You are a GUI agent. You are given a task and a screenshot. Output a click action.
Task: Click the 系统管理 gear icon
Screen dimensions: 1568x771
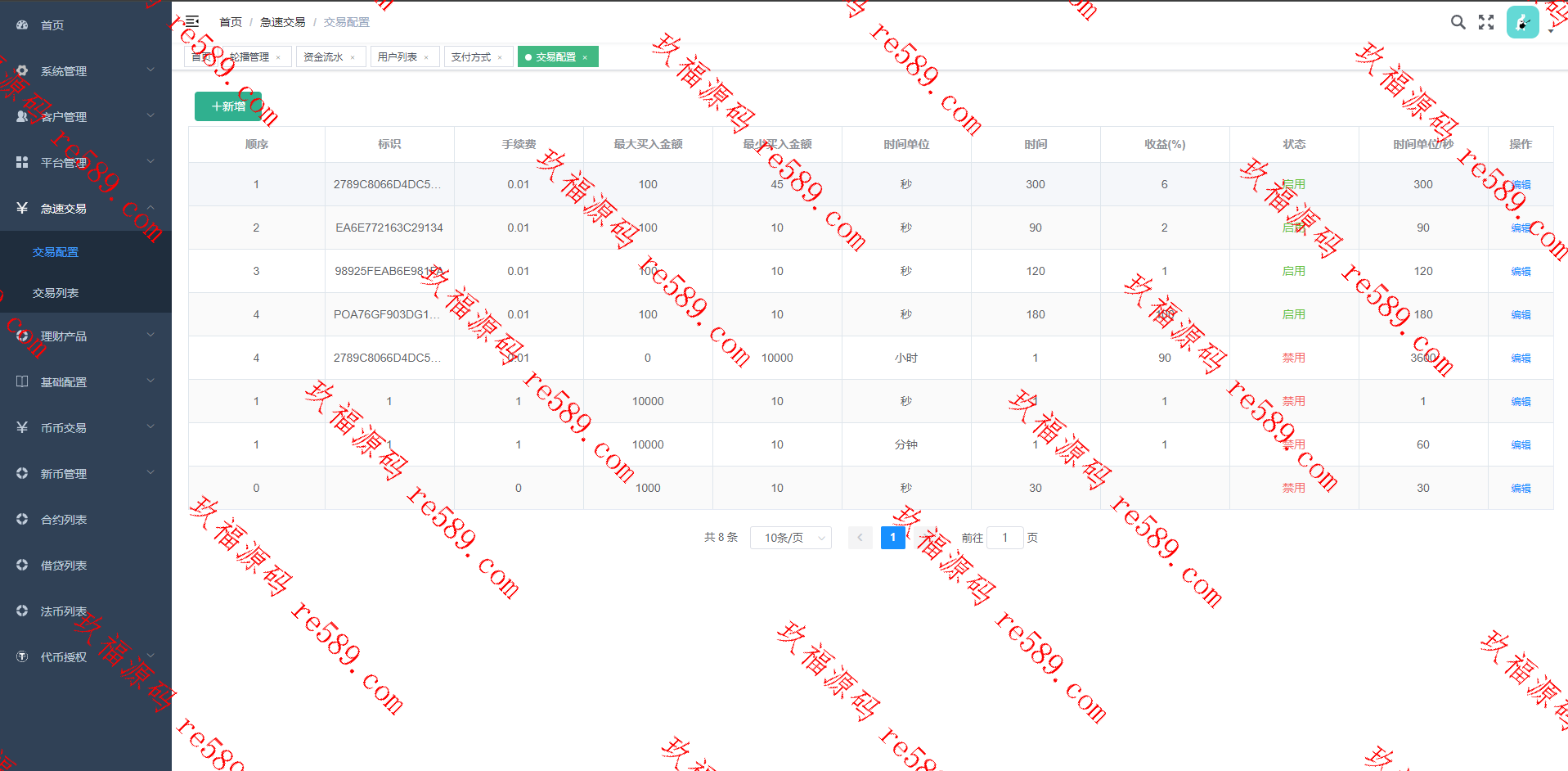22,71
